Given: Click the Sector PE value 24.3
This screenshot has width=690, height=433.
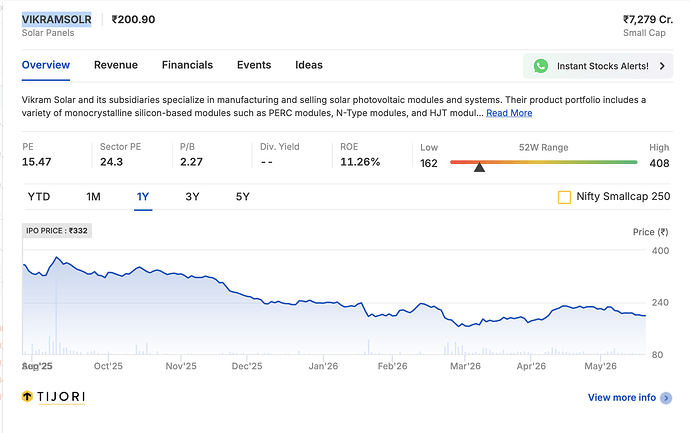Looking at the screenshot, I should pos(111,162).
